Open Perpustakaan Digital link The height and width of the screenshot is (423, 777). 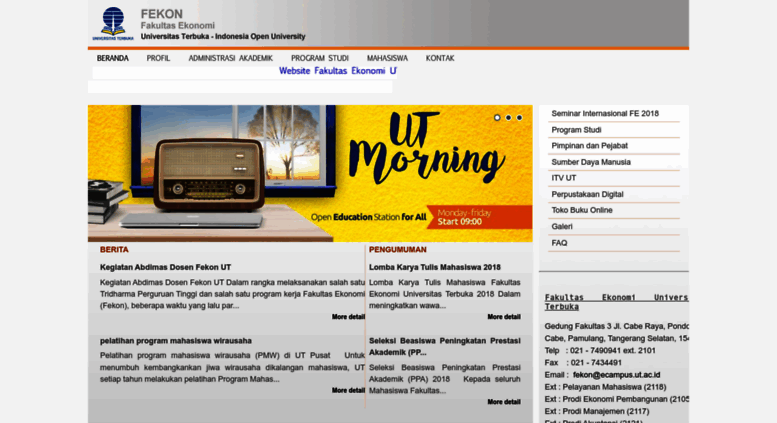point(587,194)
